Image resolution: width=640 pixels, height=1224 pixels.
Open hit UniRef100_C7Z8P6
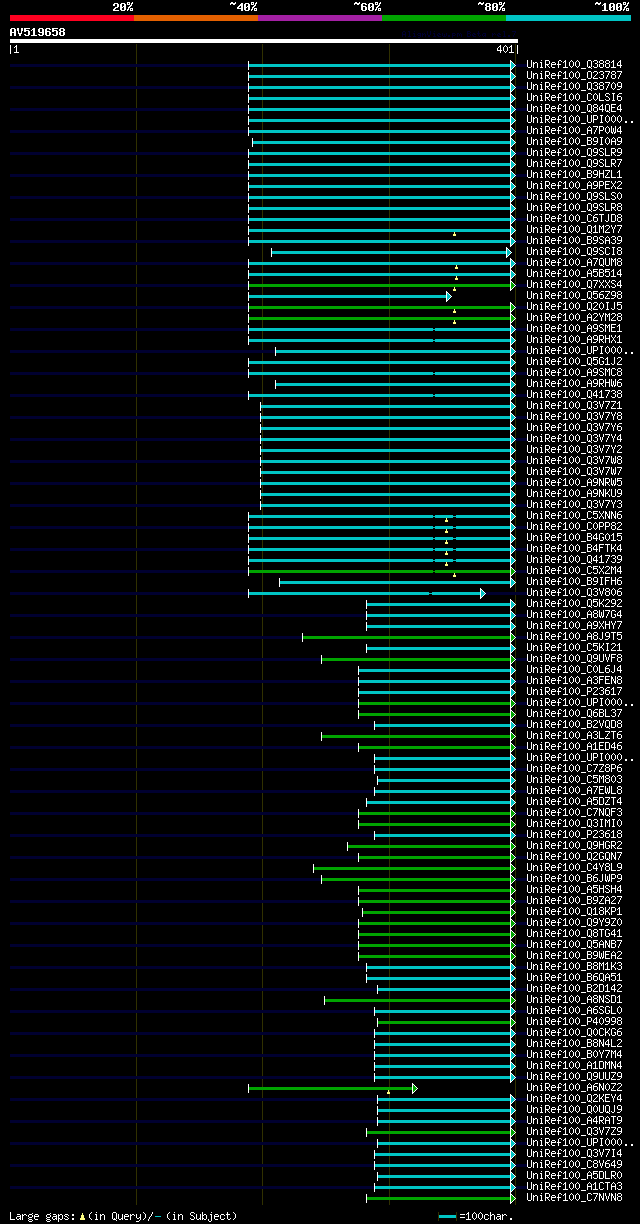574,769
